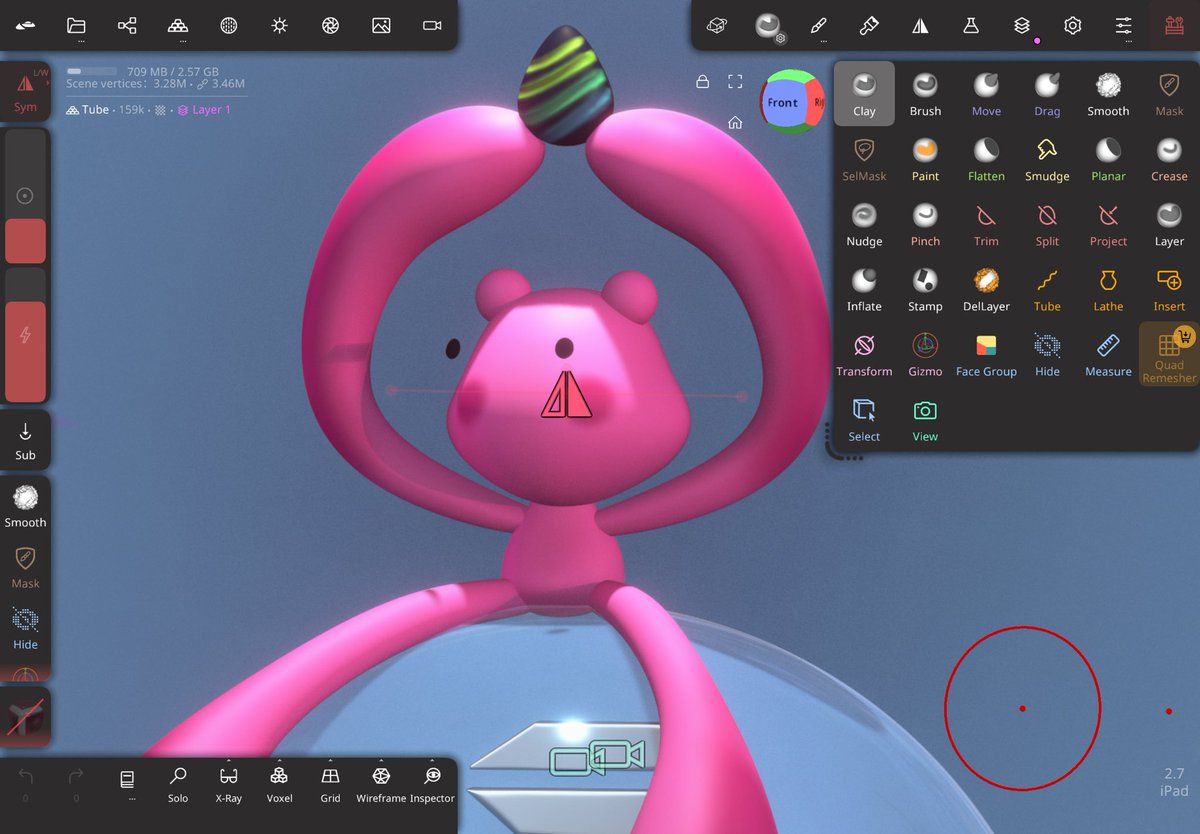This screenshot has height=834, width=1200.
Task: Open the settings gear menu
Action: tap(1072, 26)
